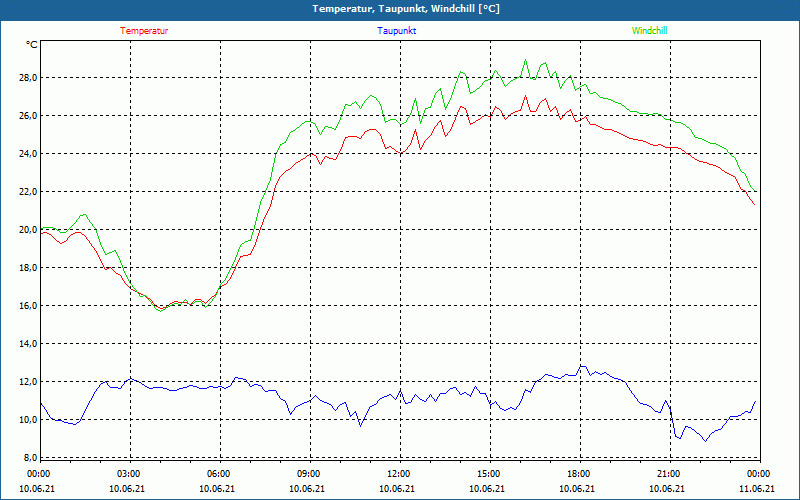The image size is (800, 500).
Task: Click the 26,0 y-axis value
Action: coord(29,116)
